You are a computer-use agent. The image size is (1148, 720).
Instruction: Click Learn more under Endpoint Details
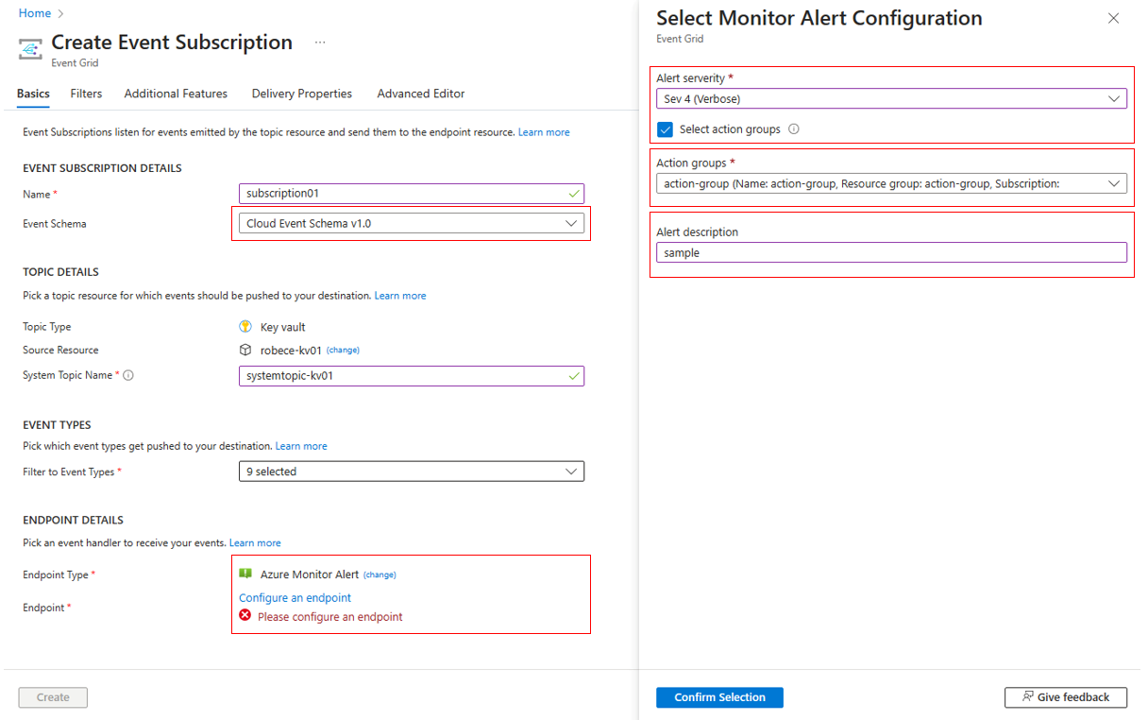tap(255, 543)
